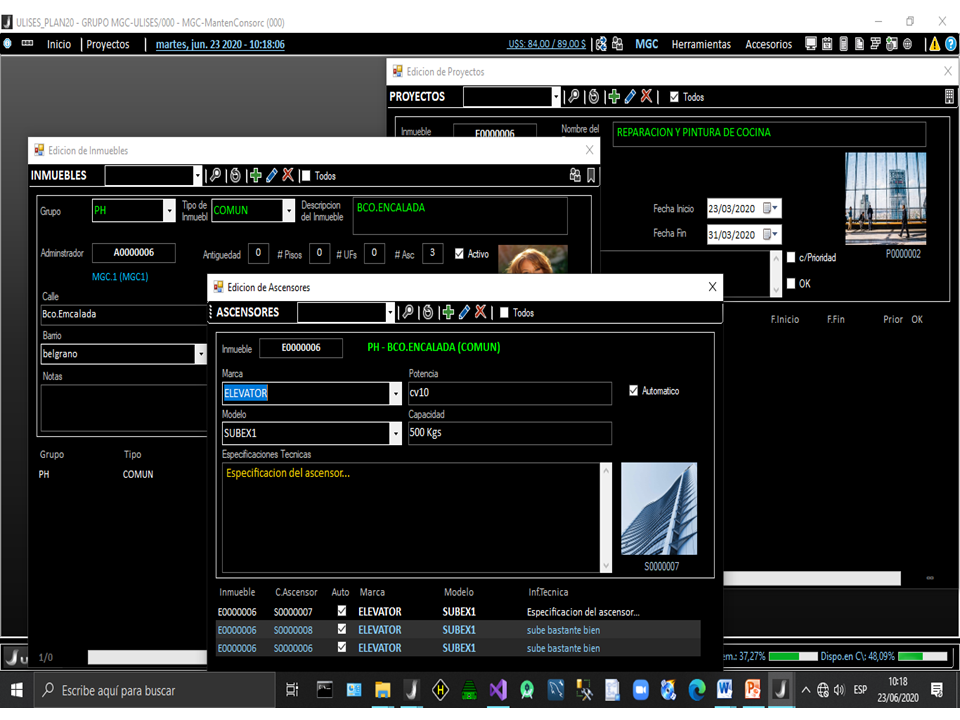960x720 pixels.
Task: Open the Proyectos menu at top left
Action: point(106,44)
